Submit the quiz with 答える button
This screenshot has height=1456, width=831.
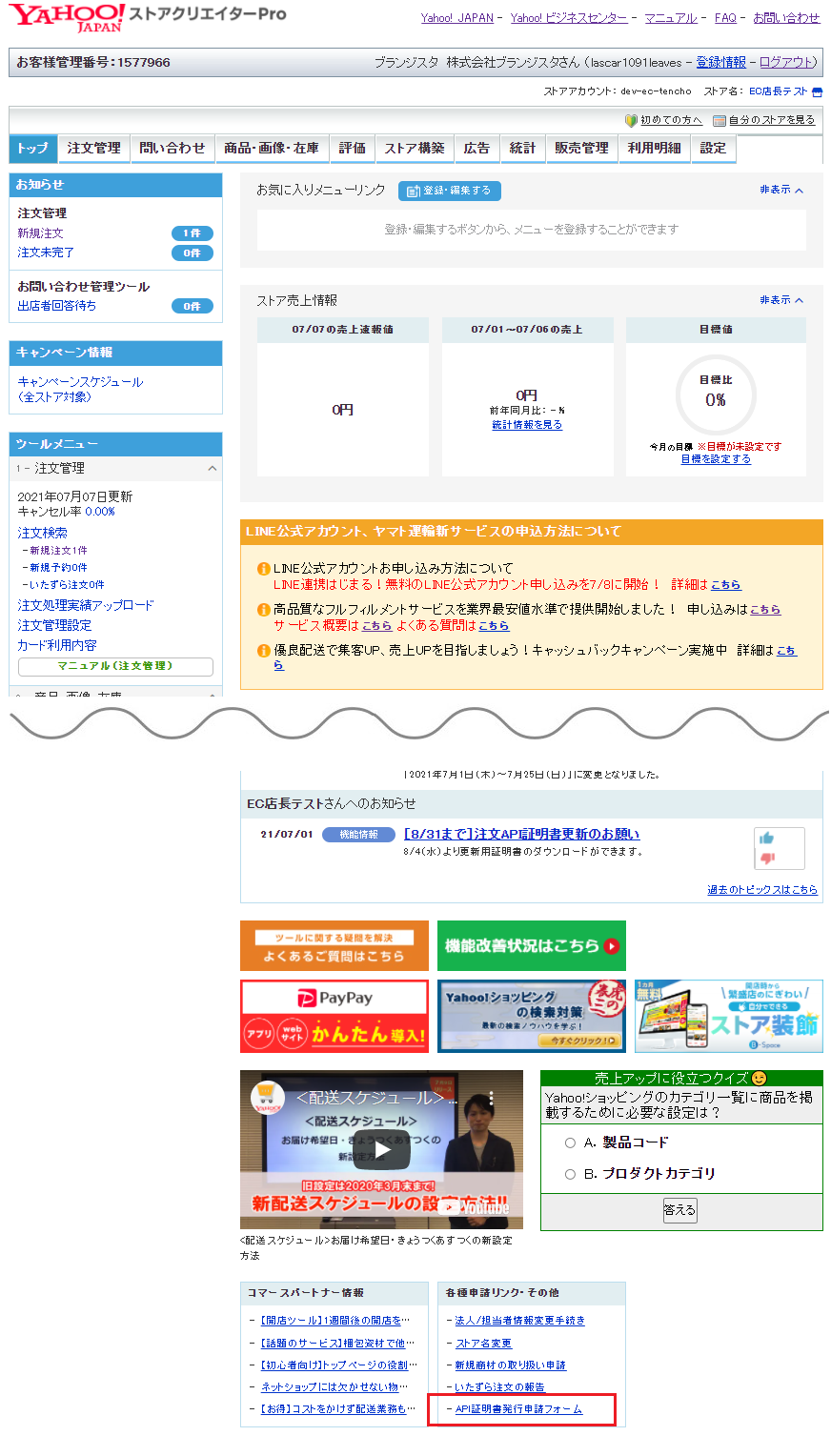680,1210
